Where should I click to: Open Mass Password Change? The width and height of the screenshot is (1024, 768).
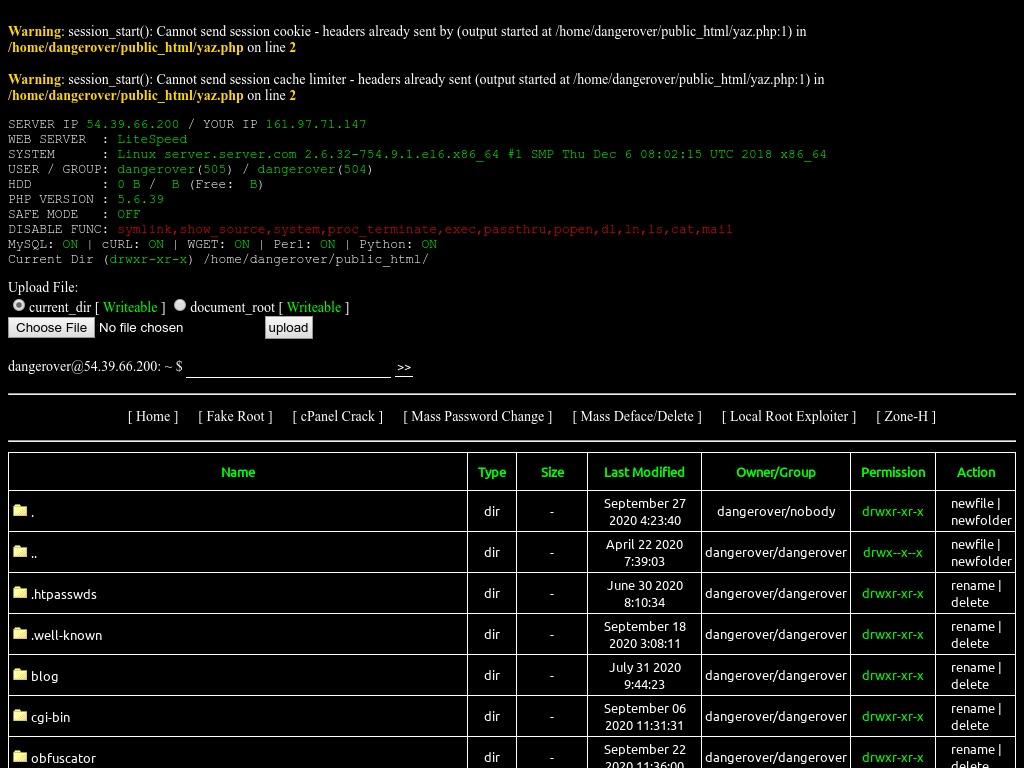pyautogui.click(x=477, y=417)
